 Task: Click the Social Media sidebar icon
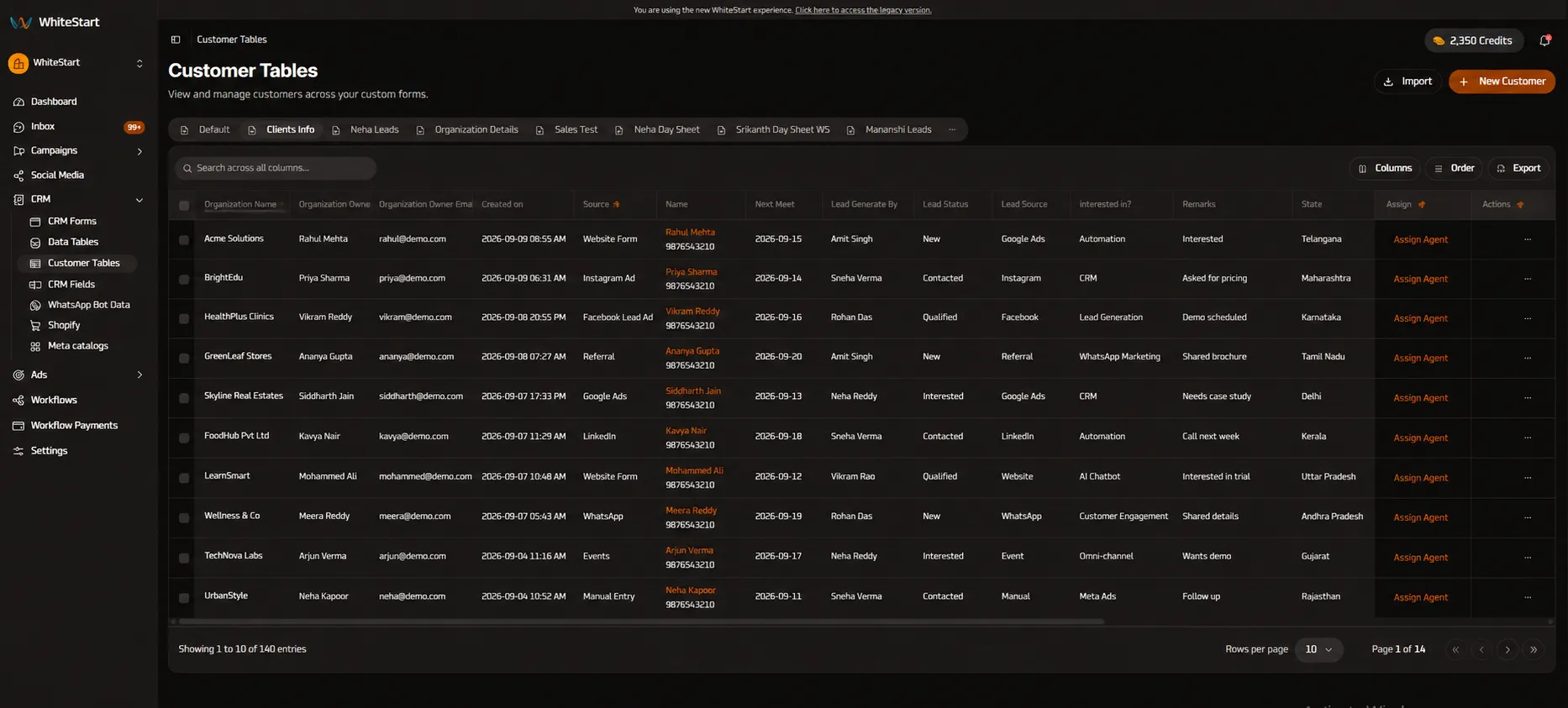coord(18,176)
